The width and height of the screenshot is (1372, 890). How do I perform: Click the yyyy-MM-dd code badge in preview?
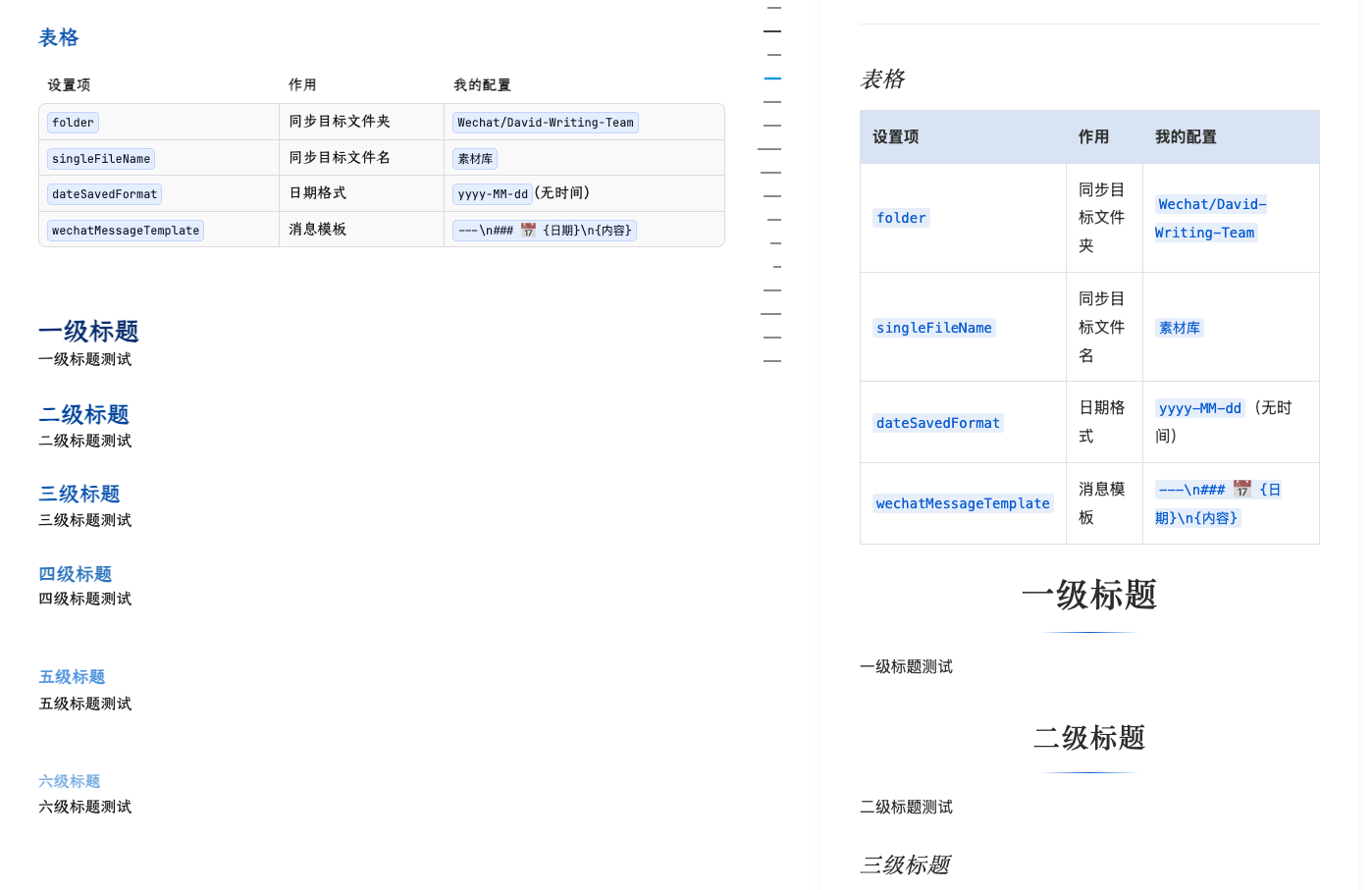(x=1199, y=408)
